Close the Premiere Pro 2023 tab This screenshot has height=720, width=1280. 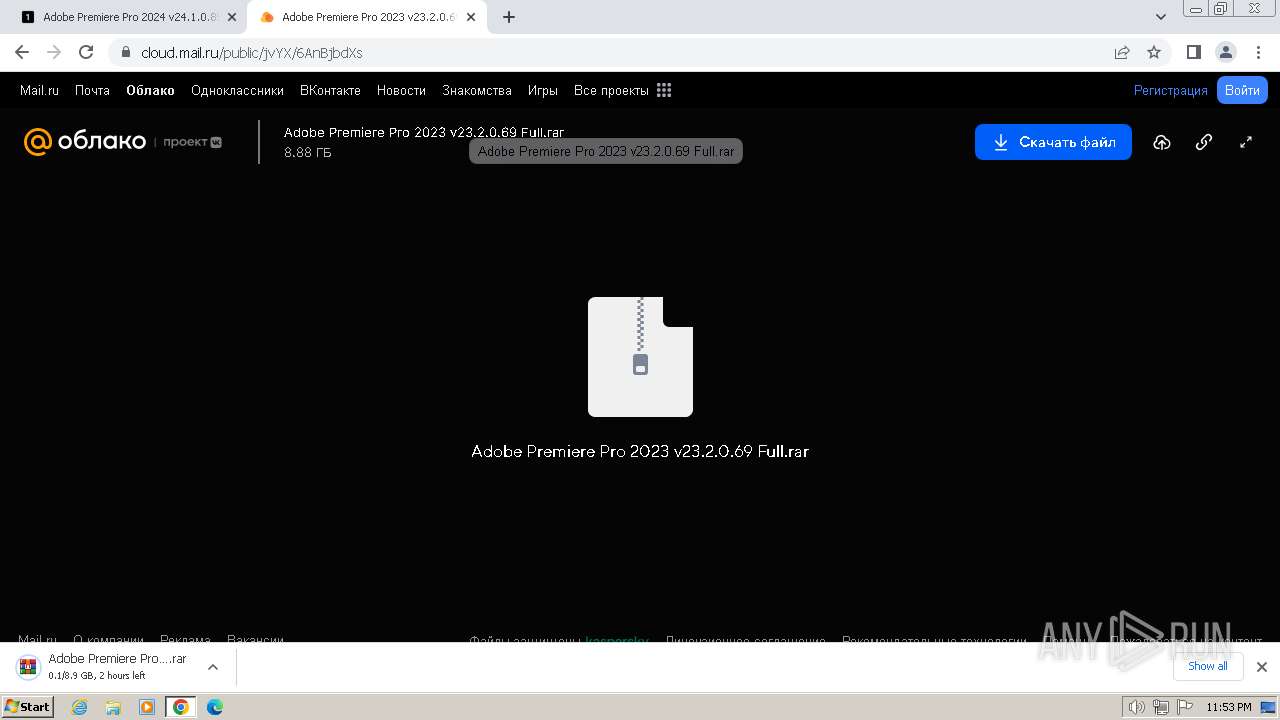pyautogui.click(x=471, y=17)
